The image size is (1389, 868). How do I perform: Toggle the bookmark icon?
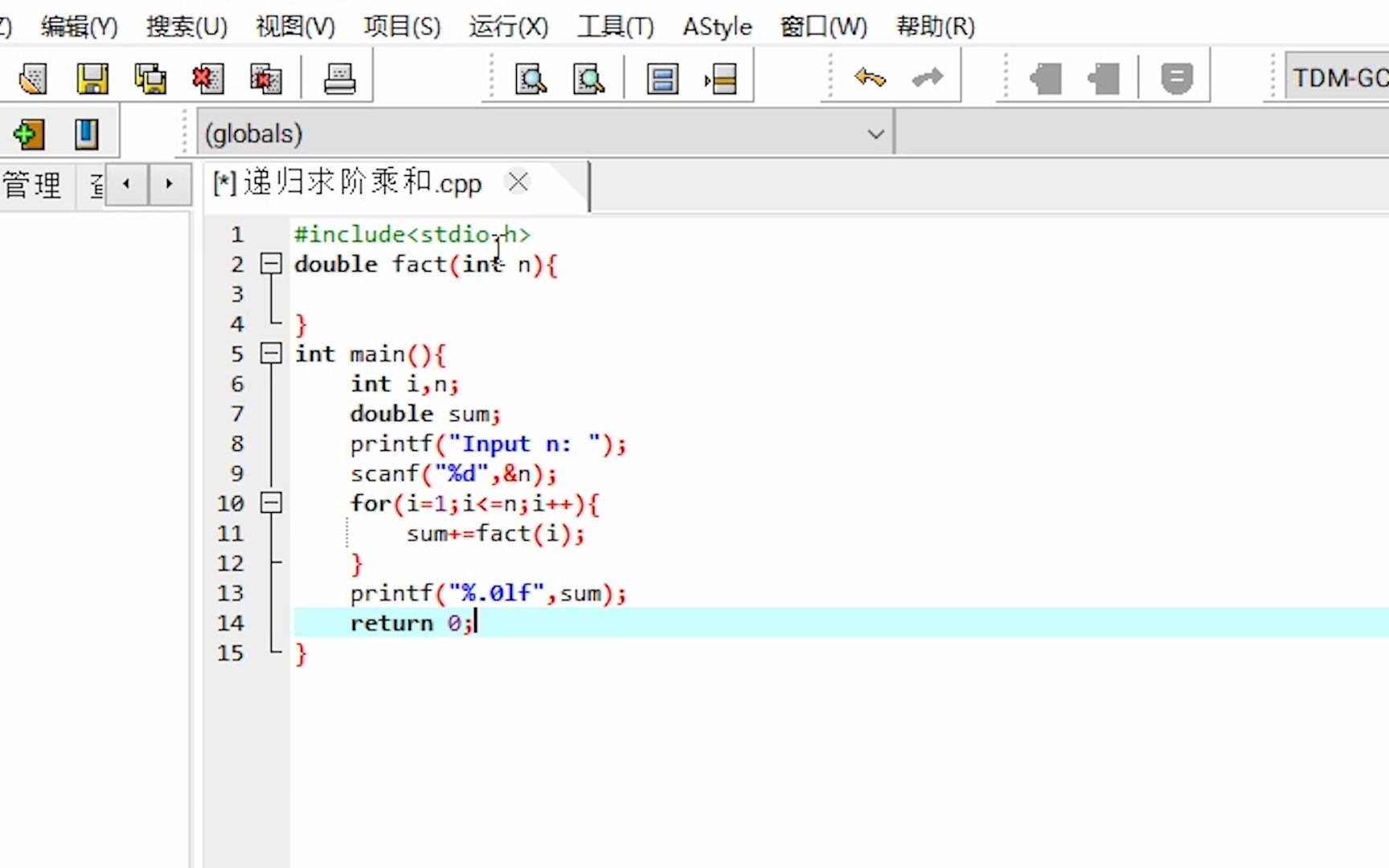(x=86, y=134)
